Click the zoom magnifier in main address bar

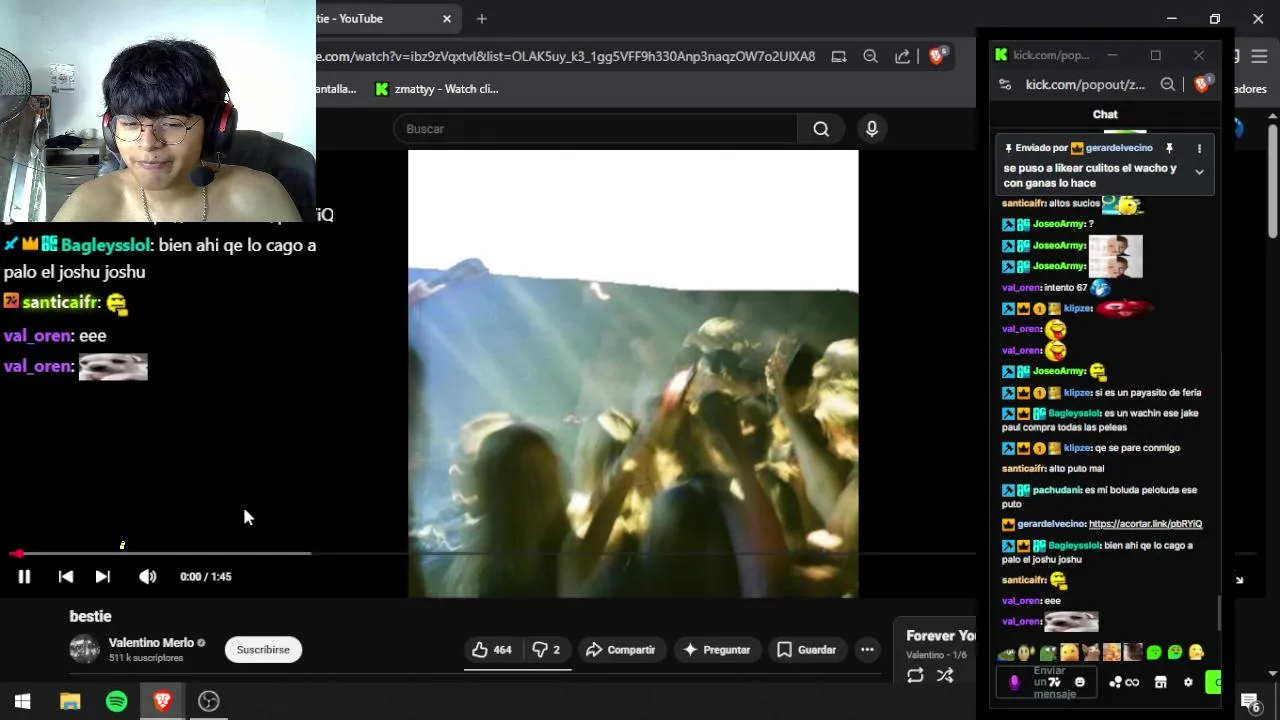(870, 57)
